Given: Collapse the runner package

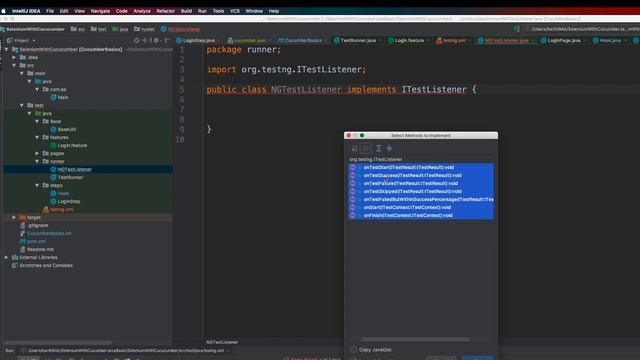Looking at the screenshot, I should tap(37, 162).
